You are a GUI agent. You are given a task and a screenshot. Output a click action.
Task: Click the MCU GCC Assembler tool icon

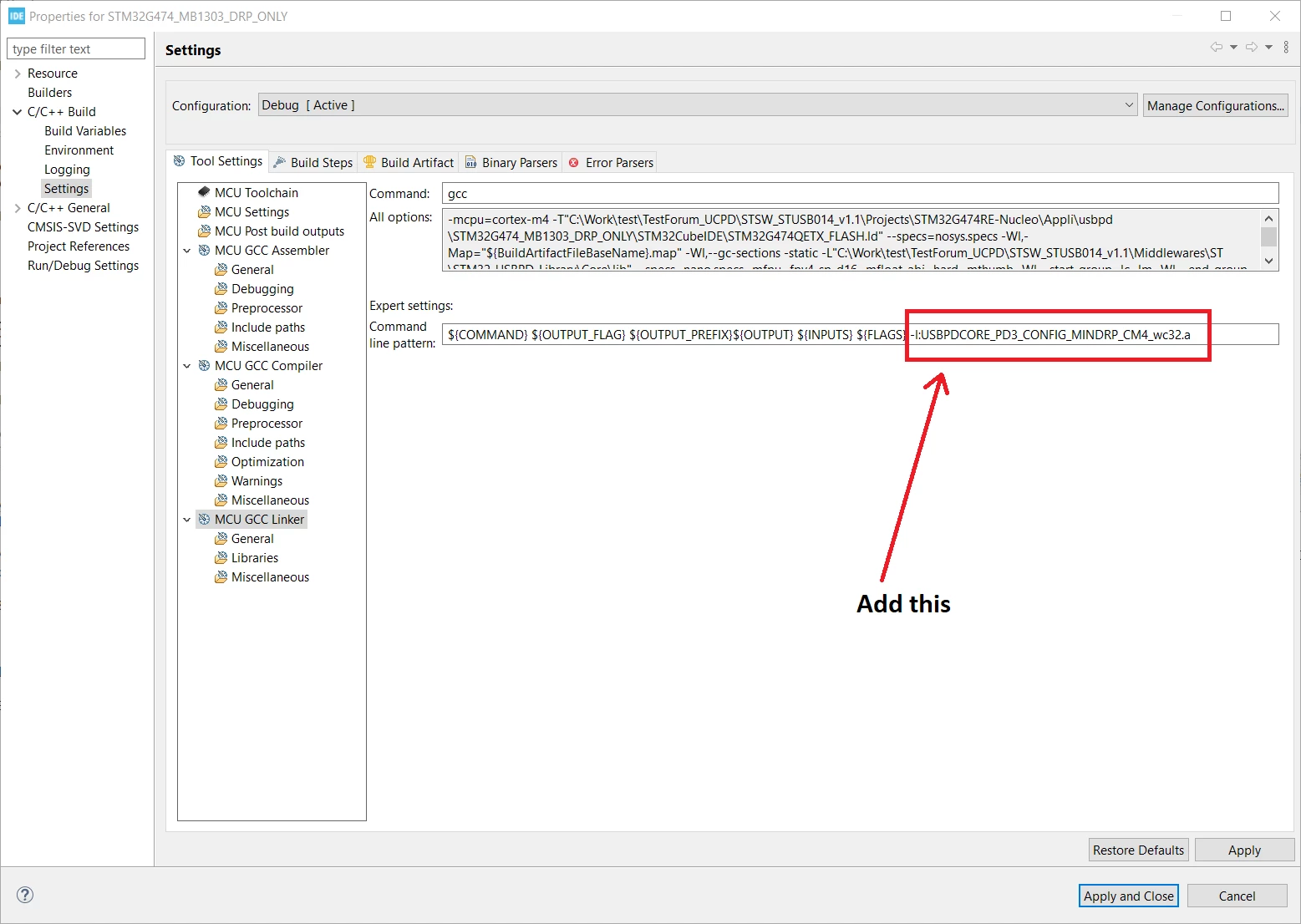(x=204, y=250)
